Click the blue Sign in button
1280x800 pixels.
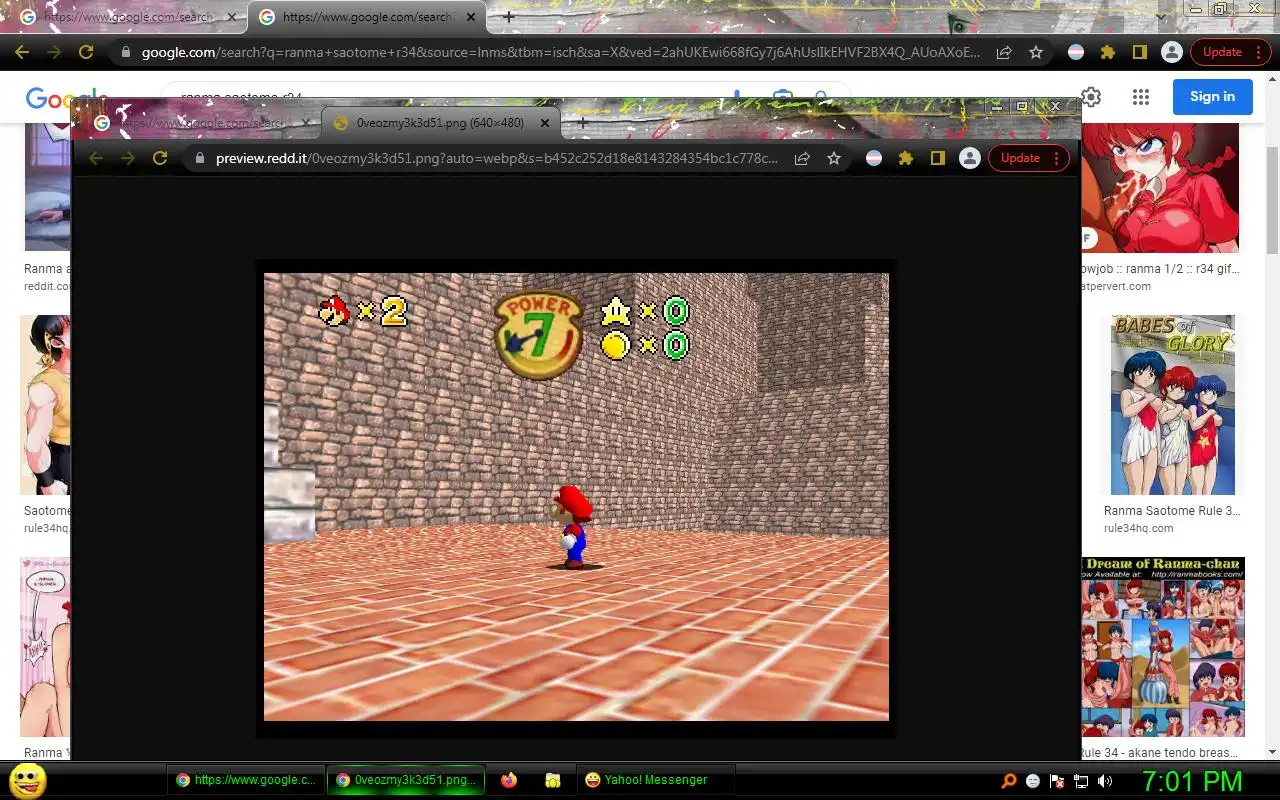1213,96
